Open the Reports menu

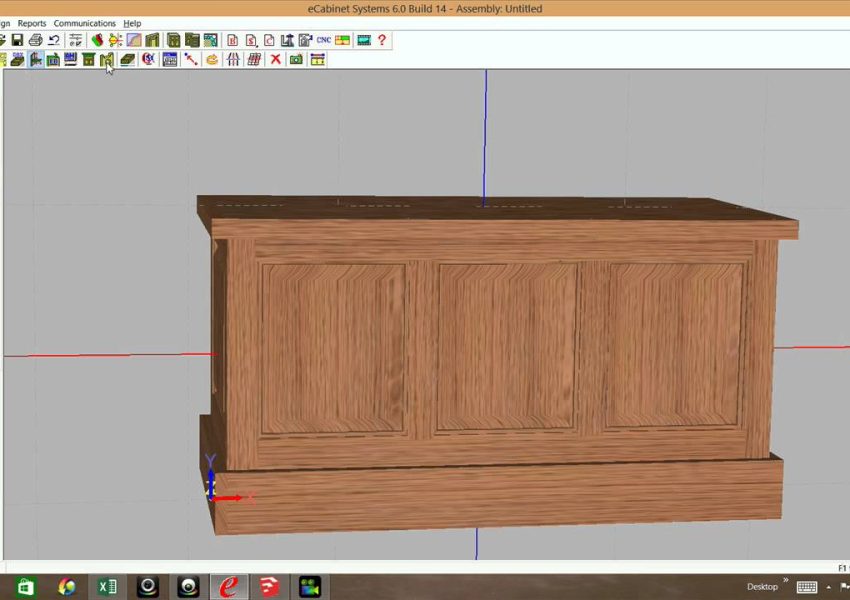(32, 23)
